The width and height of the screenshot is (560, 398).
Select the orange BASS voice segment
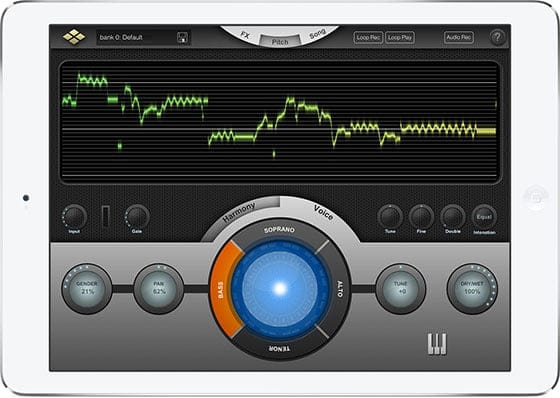coord(225,289)
